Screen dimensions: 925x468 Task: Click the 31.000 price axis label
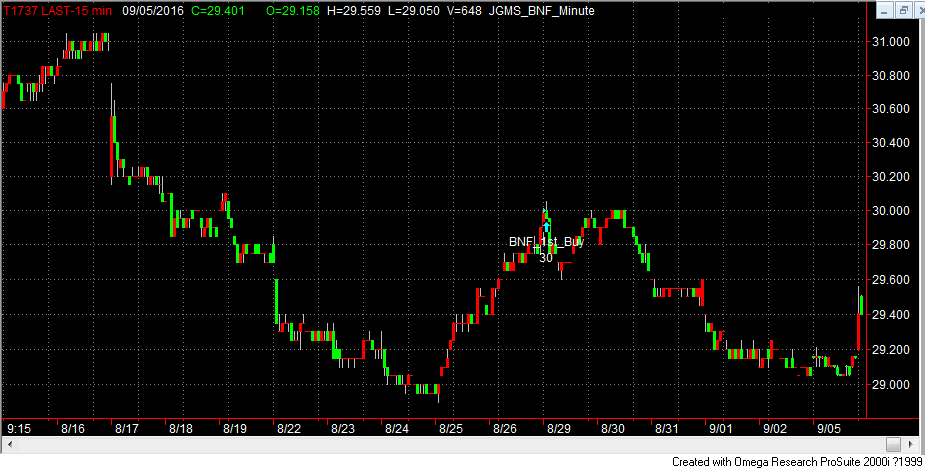click(891, 42)
